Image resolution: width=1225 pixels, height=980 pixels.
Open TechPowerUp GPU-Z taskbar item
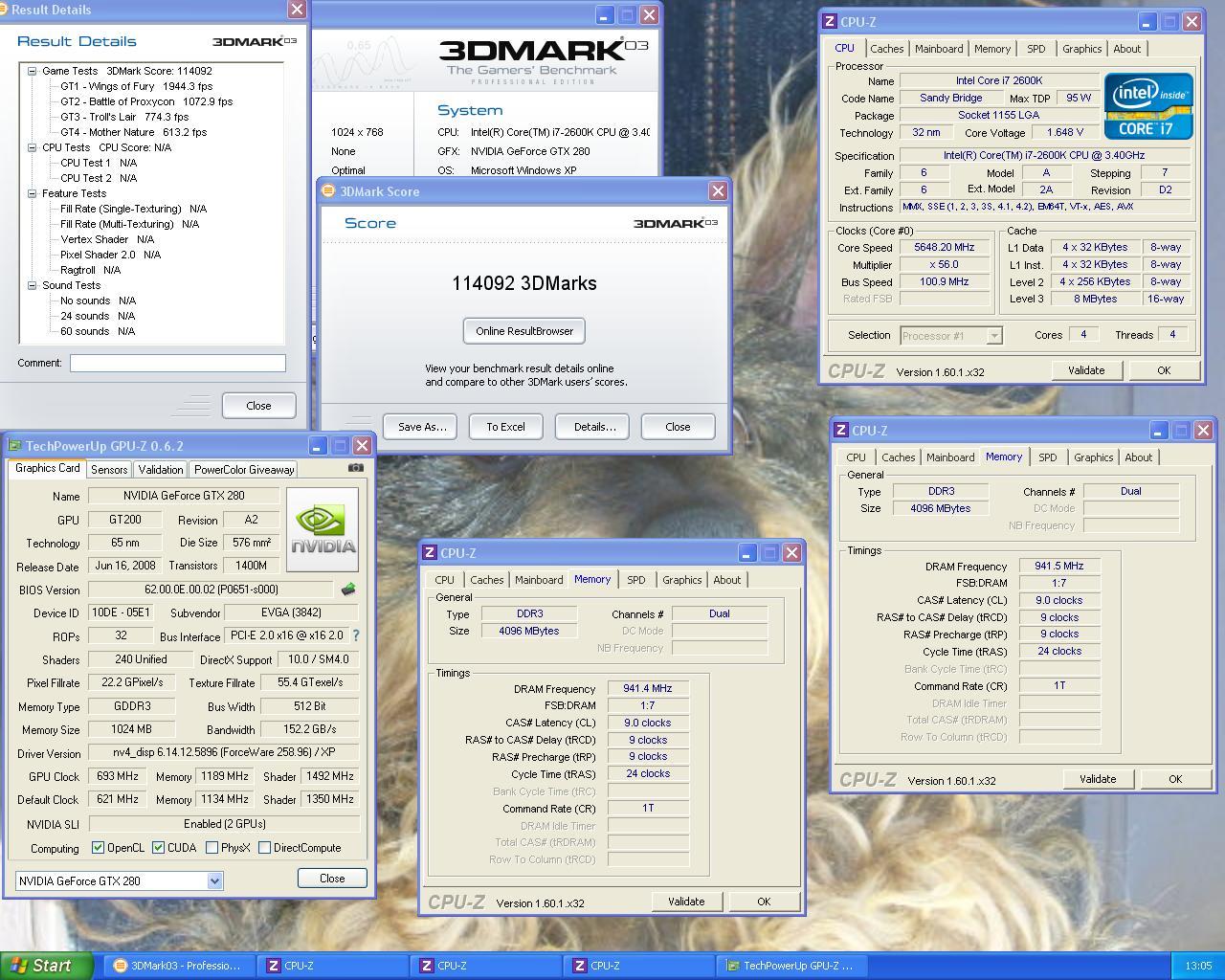pos(790,966)
